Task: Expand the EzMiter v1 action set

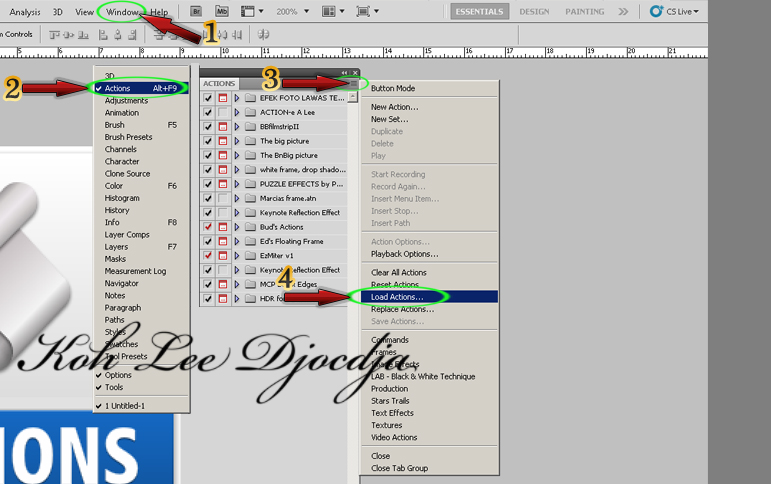Action: coord(237,256)
